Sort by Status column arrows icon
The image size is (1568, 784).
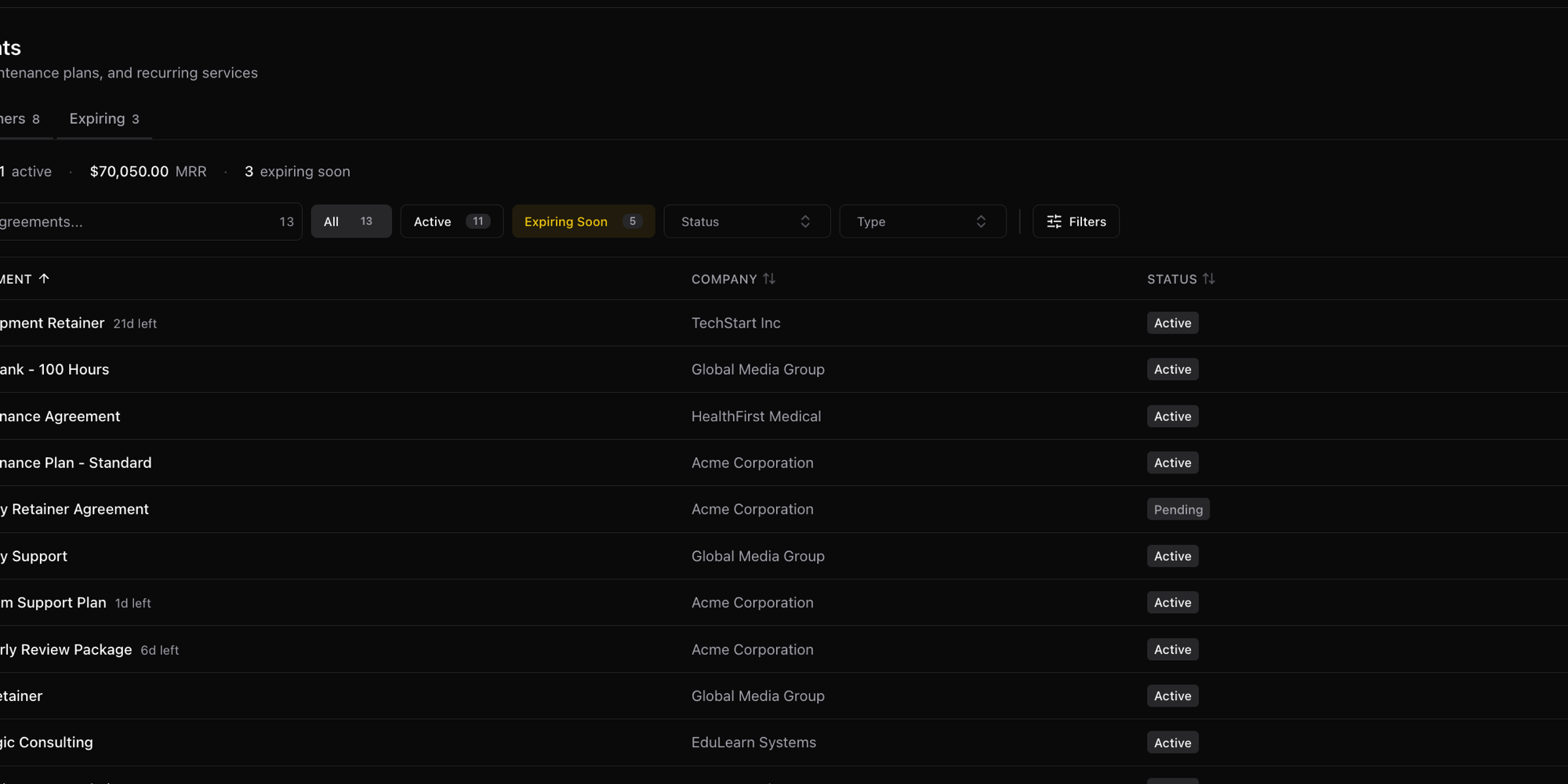1209,279
